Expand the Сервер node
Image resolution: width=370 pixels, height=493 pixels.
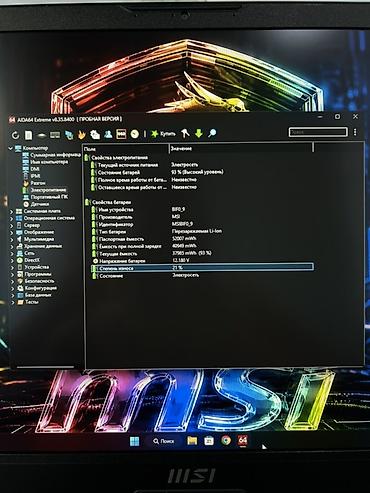click(x=12, y=226)
